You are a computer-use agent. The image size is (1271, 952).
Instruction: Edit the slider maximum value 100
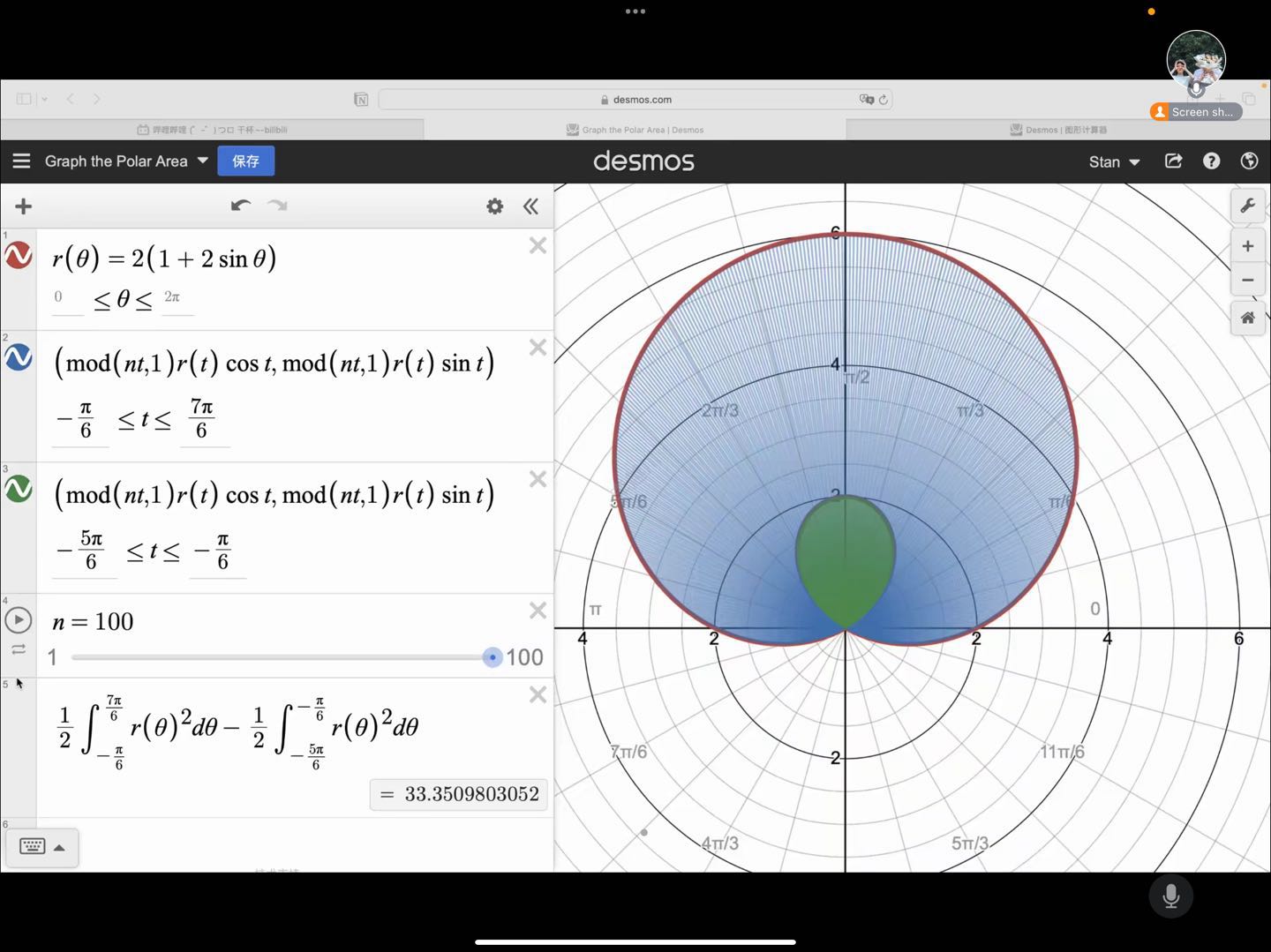pyautogui.click(x=524, y=657)
